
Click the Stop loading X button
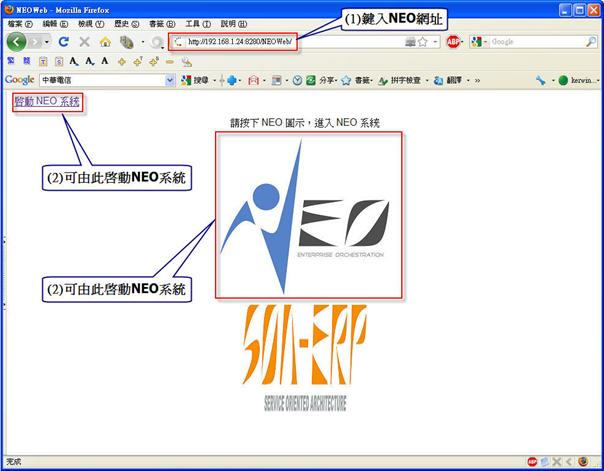[x=84, y=42]
